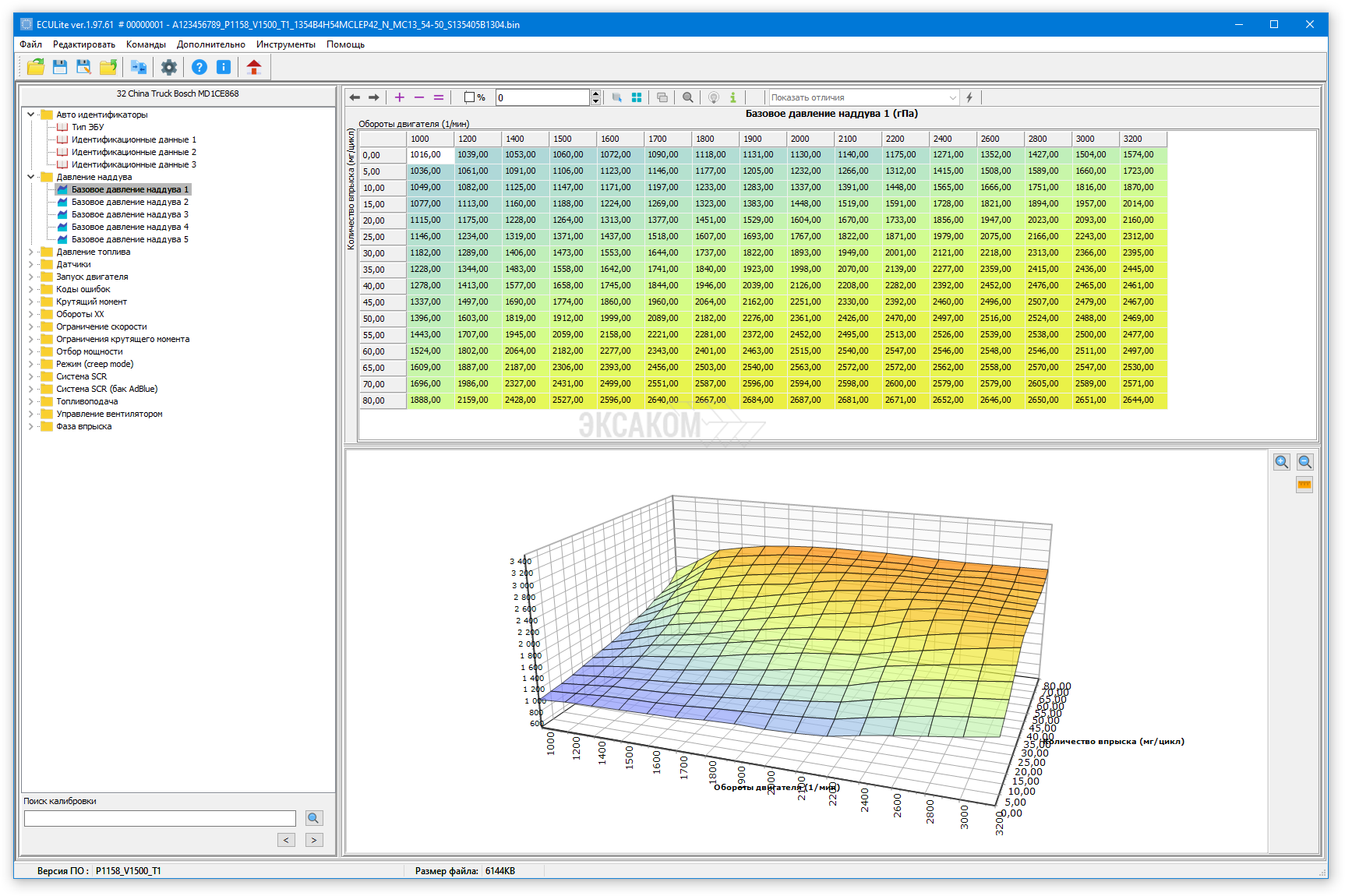Viewport: 1345px width, 896px height.
Task: Open the 'Инструменты' menu
Action: (x=285, y=44)
